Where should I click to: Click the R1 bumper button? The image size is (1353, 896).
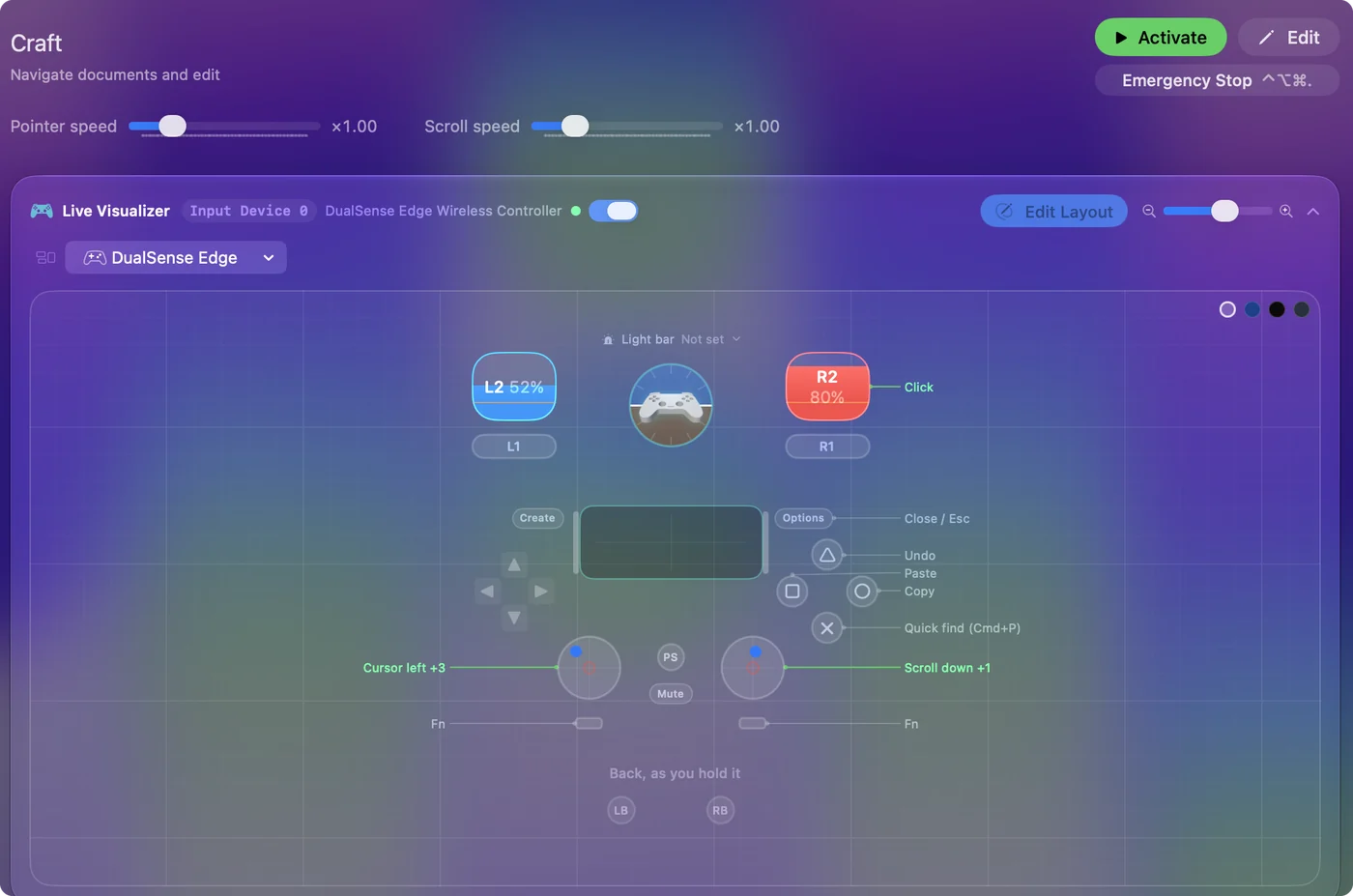click(x=827, y=447)
